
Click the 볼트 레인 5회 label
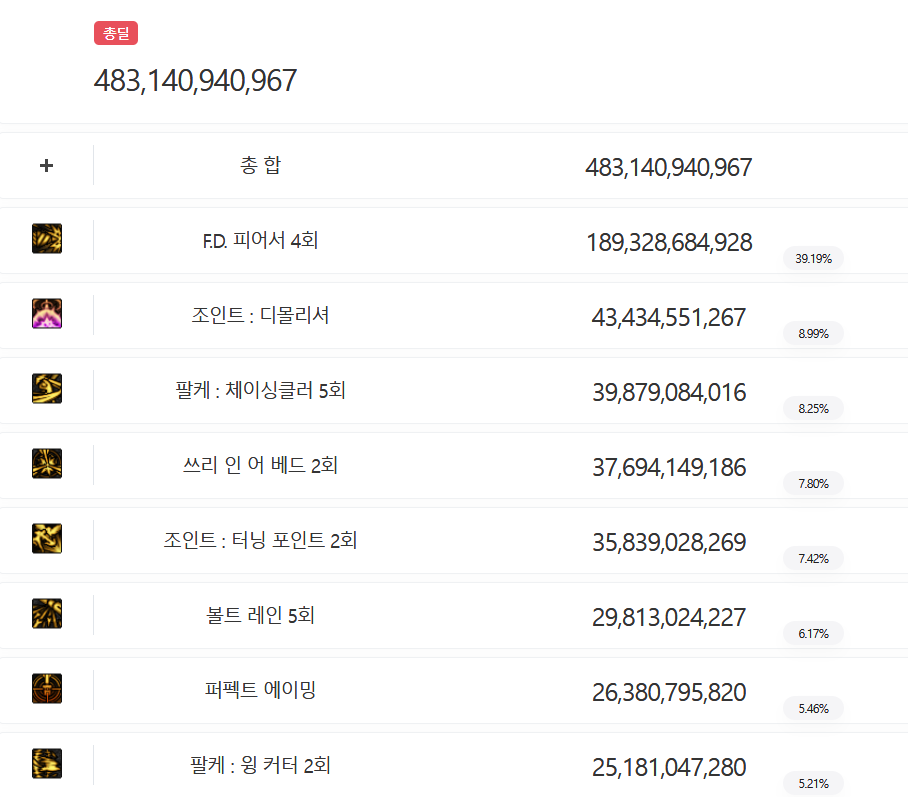pos(260,615)
